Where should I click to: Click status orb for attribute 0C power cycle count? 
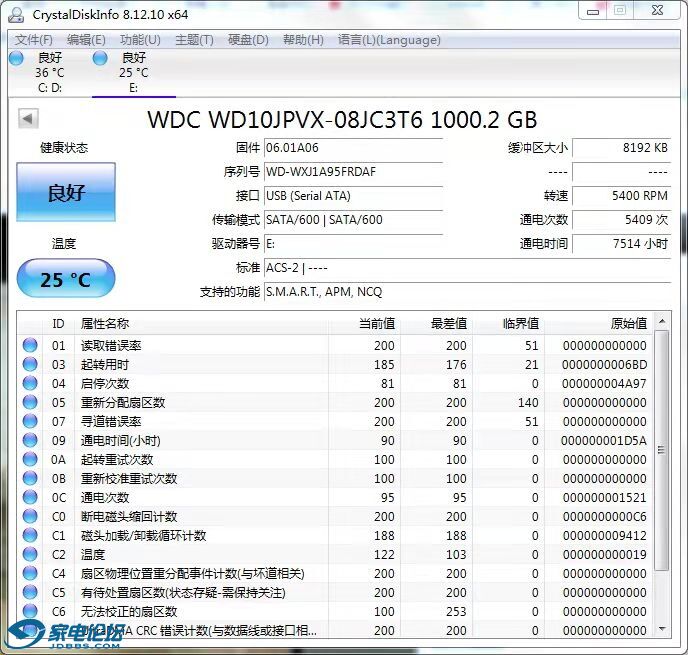tap(30, 498)
